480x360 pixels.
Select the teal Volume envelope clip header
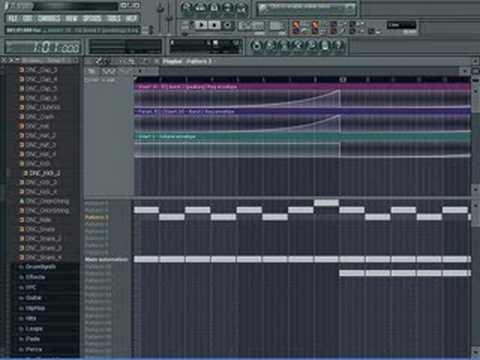pyautogui.click(x=302, y=137)
